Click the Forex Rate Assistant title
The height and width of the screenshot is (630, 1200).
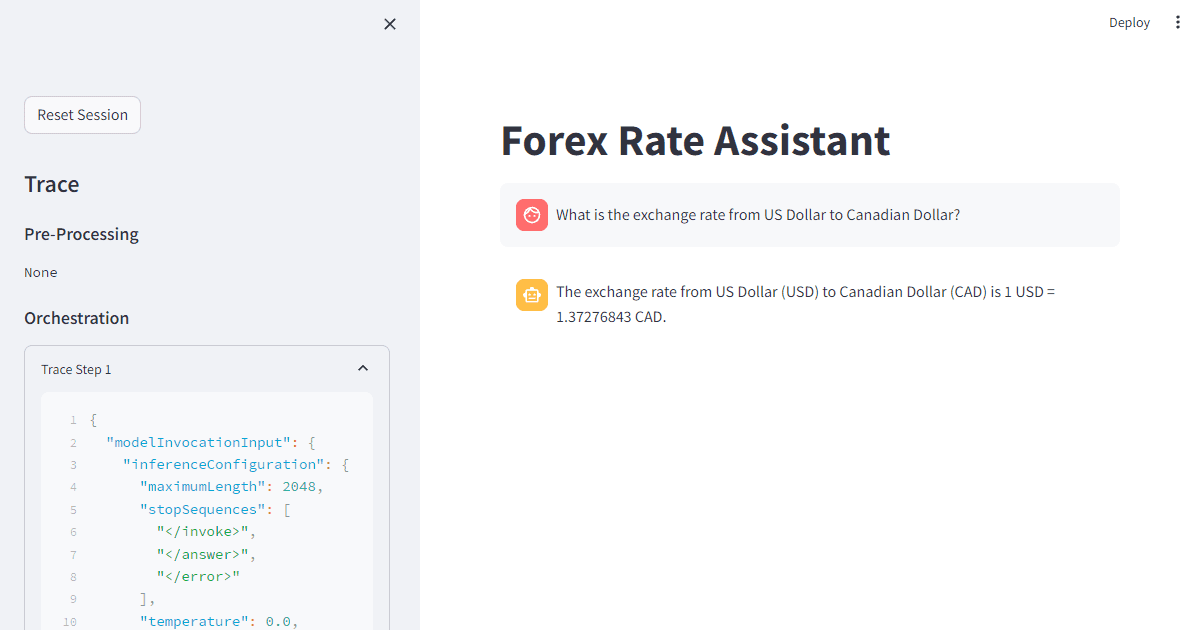coord(695,141)
